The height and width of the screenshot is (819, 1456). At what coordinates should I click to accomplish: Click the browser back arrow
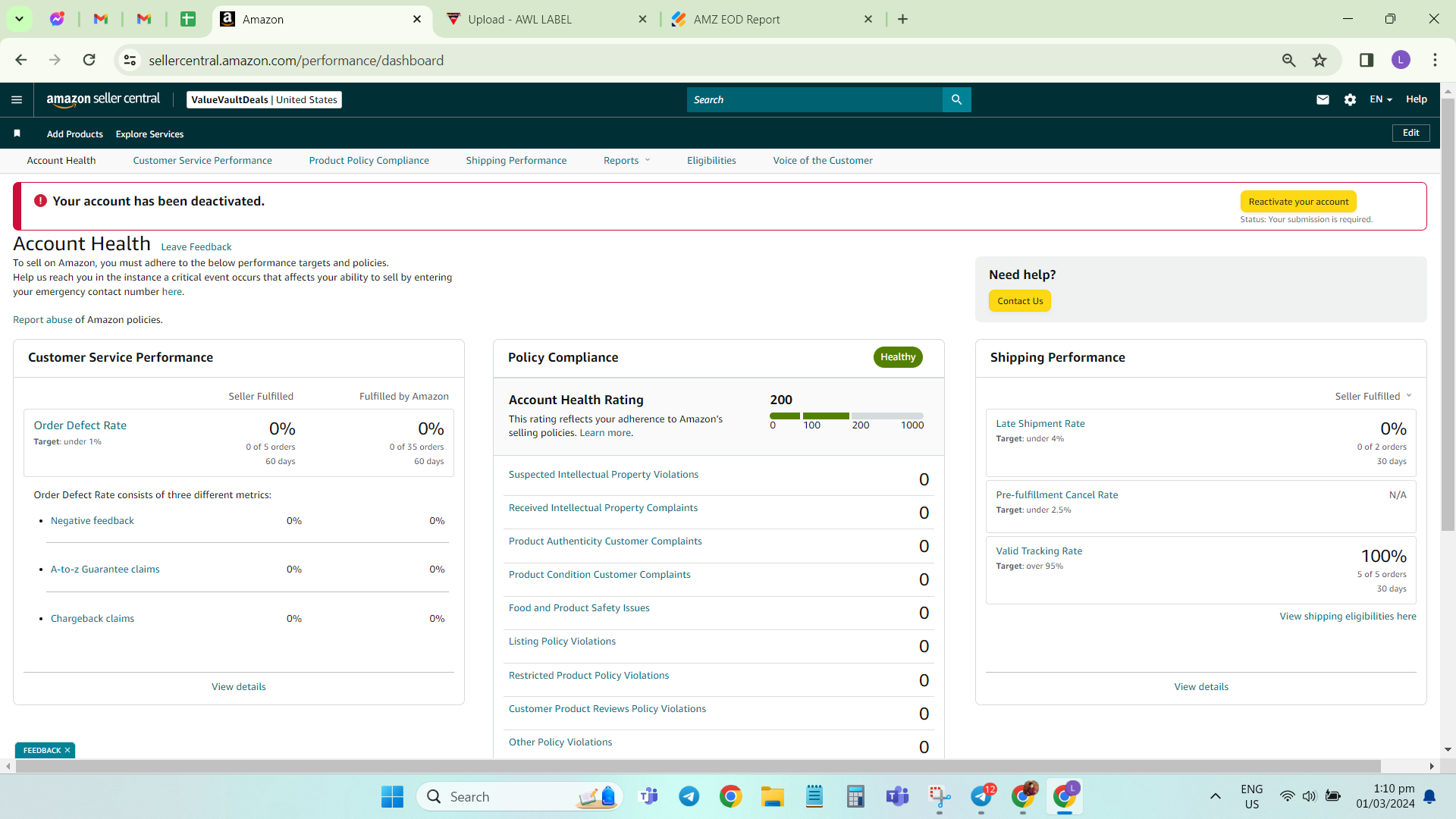tap(21, 60)
